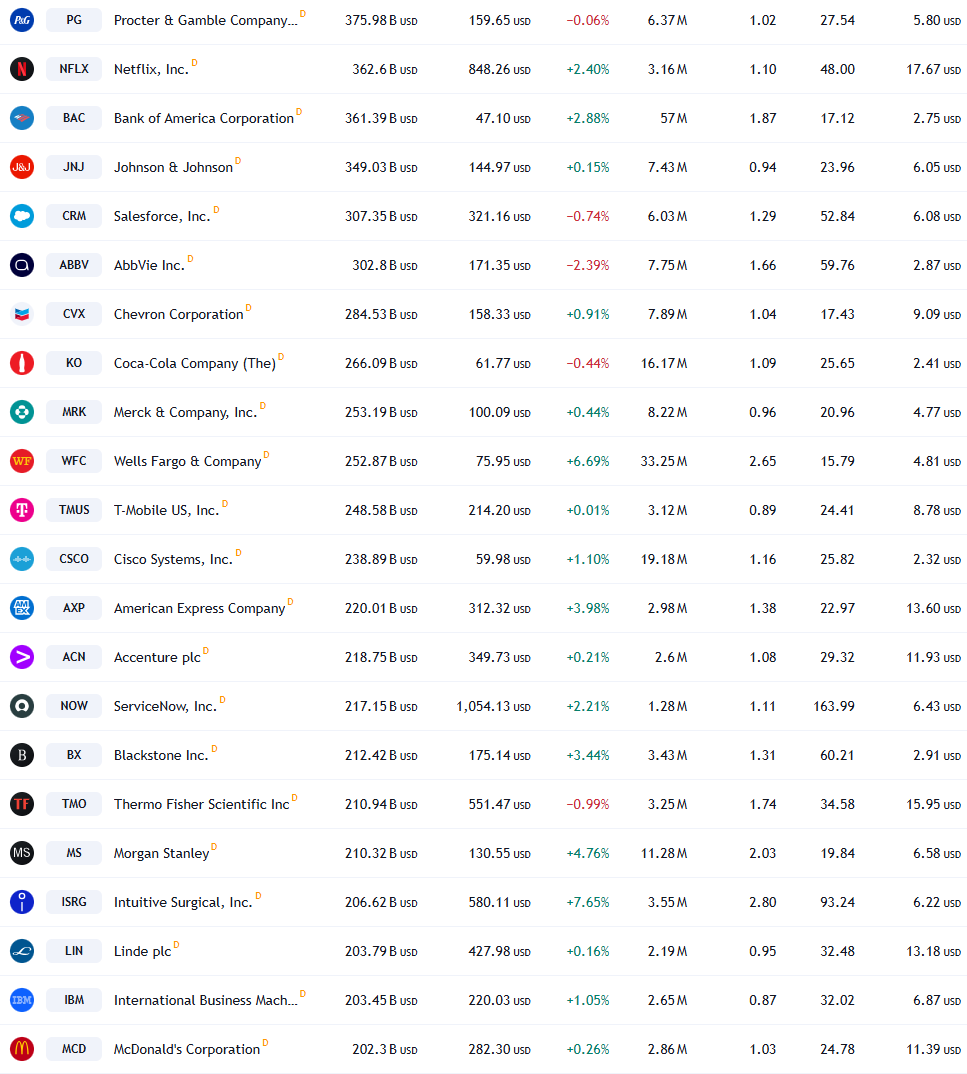This screenshot has height=1074, width=967.
Task: Click the Coca-Cola bottle logo icon
Action: [22, 362]
